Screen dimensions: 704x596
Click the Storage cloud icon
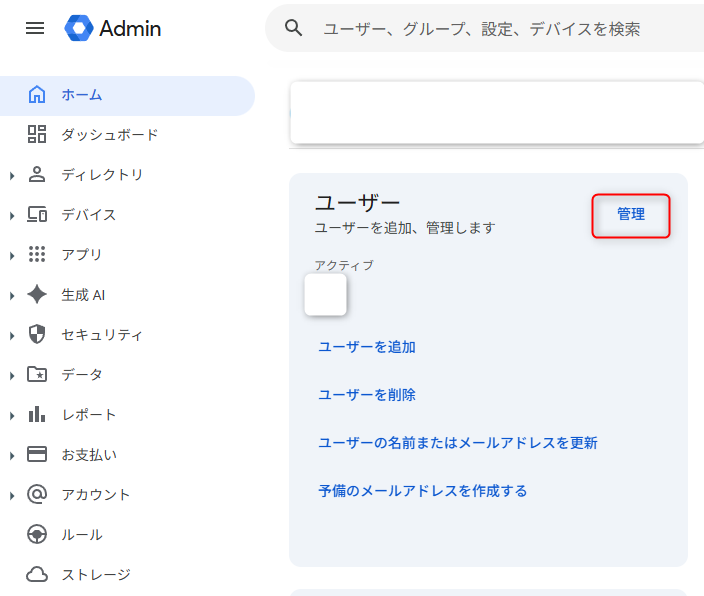point(37,575)
